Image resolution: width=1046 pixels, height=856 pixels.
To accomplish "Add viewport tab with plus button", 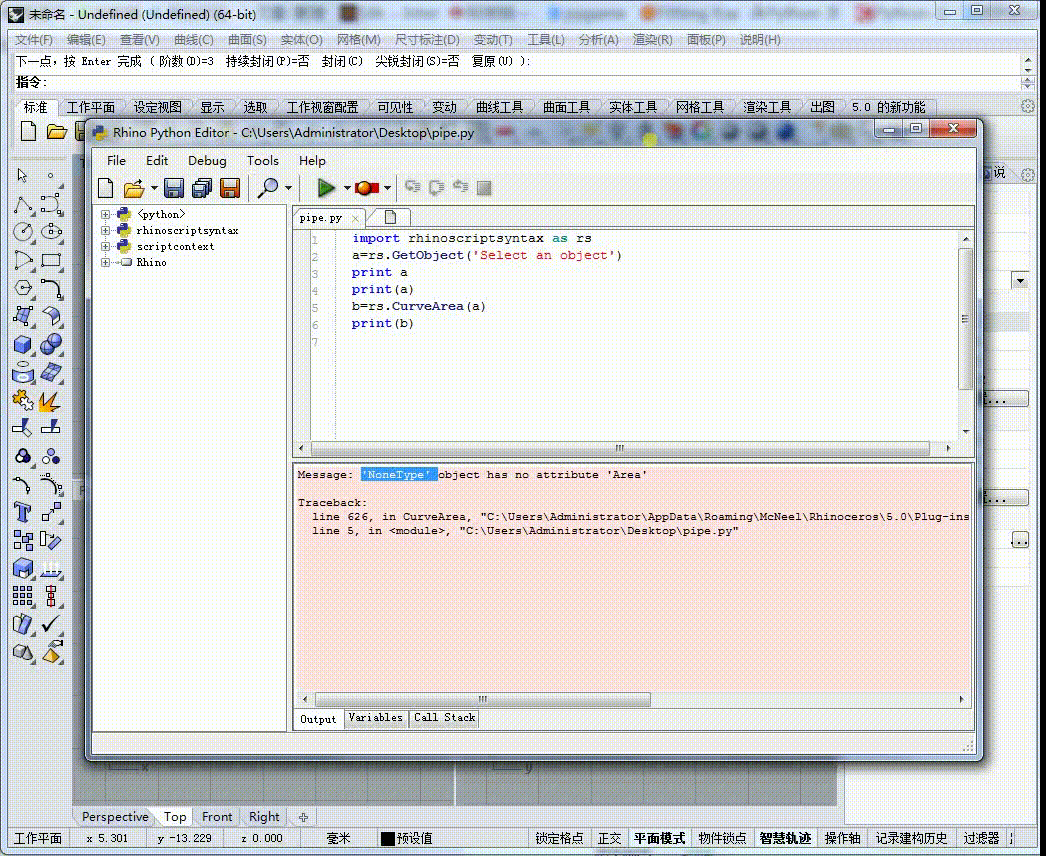I will (304, 817).
